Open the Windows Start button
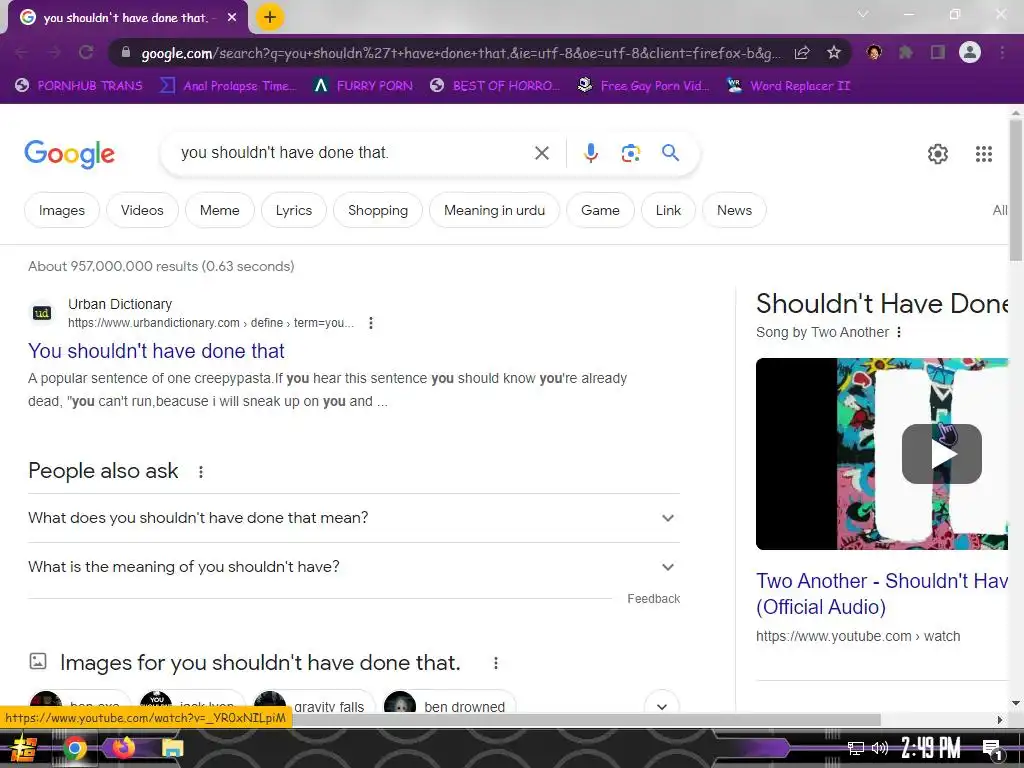 click(x=23, y=749)
